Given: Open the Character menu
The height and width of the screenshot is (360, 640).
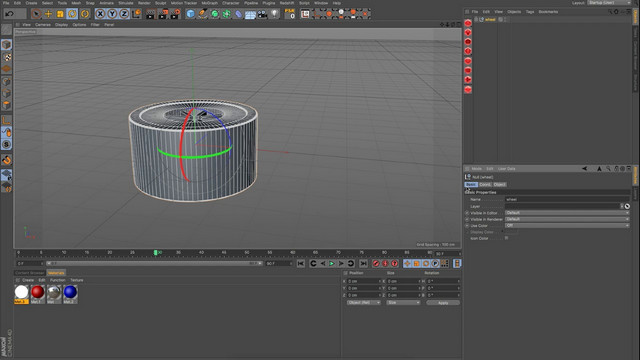Looking at the screenshot, I should tap(231, 3).
